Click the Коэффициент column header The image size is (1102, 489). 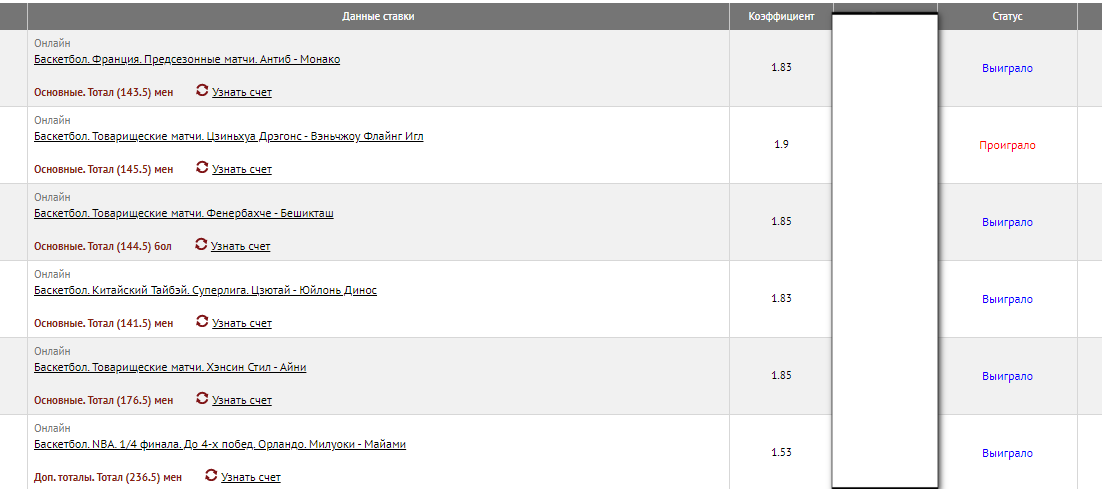point(781,16)
